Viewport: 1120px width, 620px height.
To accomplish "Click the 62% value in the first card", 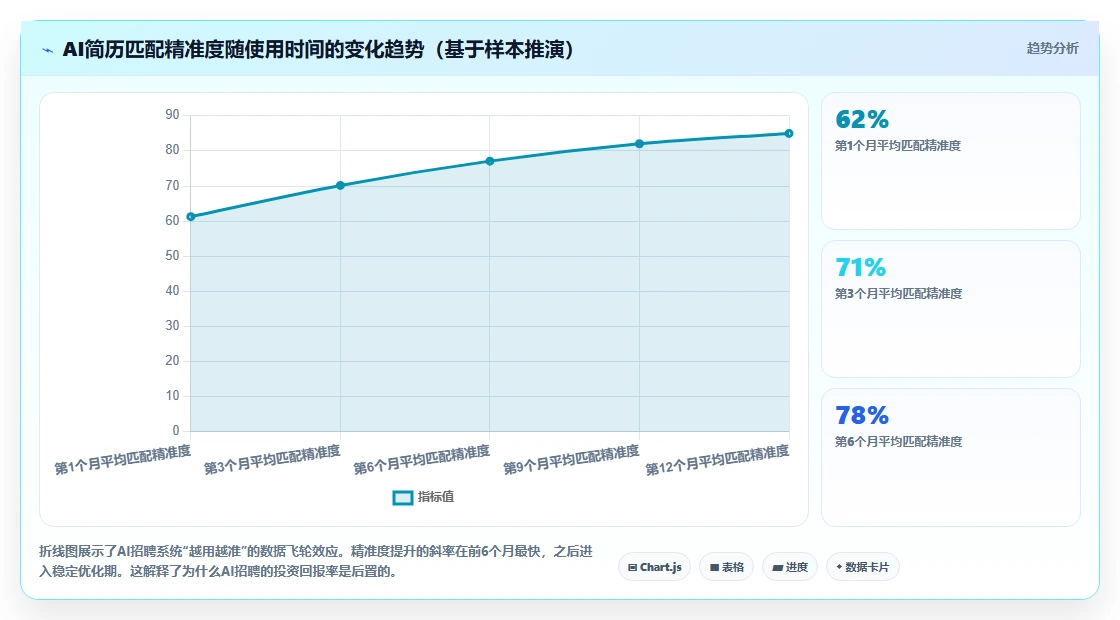I will pyautogui.click(x=862, y=119).
